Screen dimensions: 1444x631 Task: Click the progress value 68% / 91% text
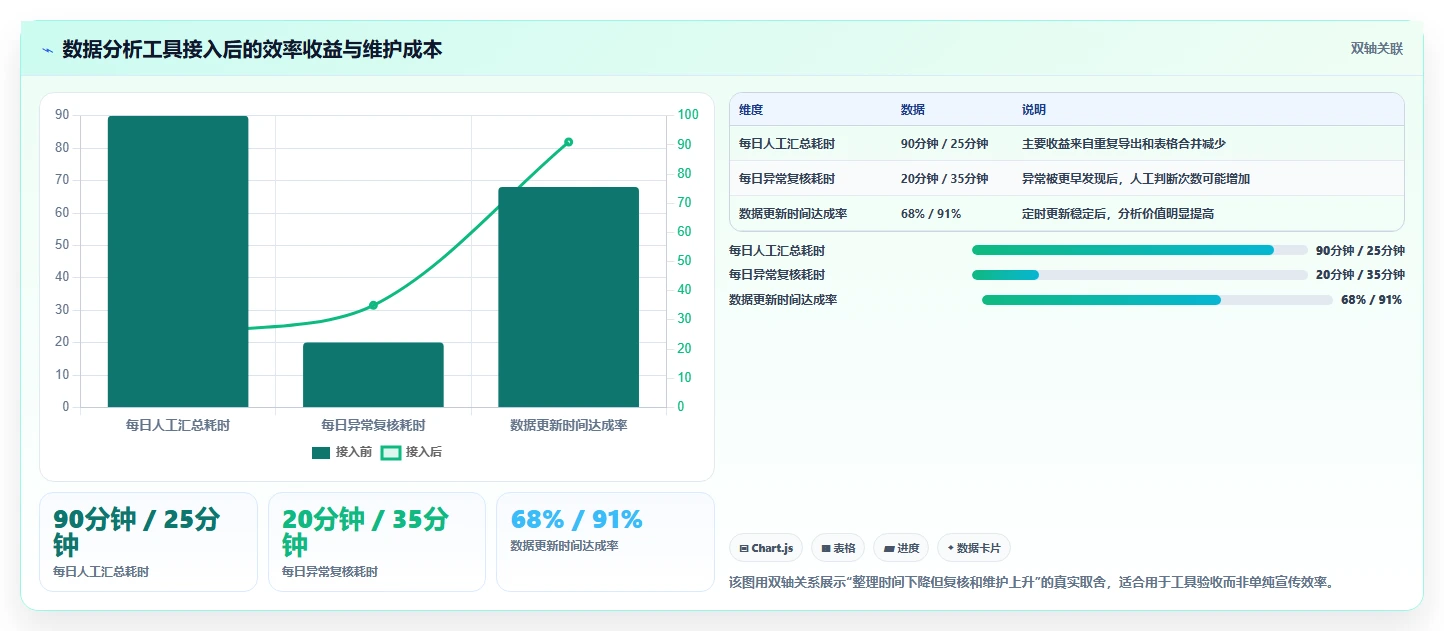(x=1372, y=300)
